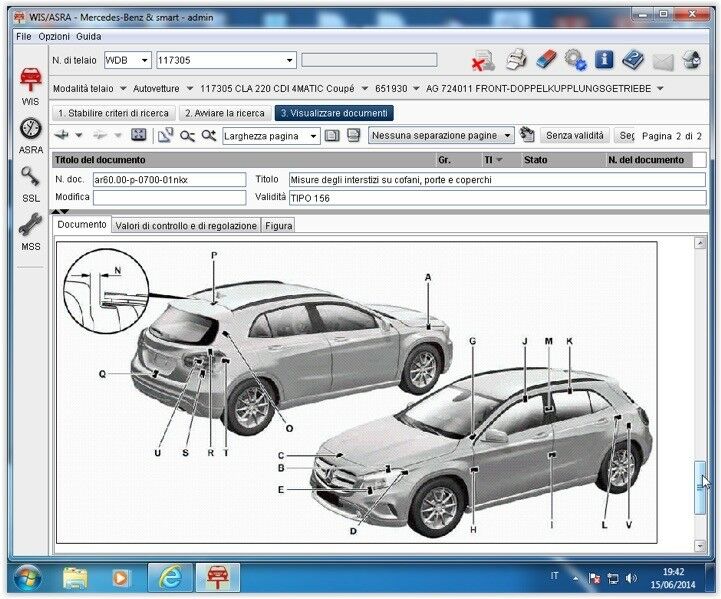
Task: Click the single page view icon
Action: tap(332, 136)
